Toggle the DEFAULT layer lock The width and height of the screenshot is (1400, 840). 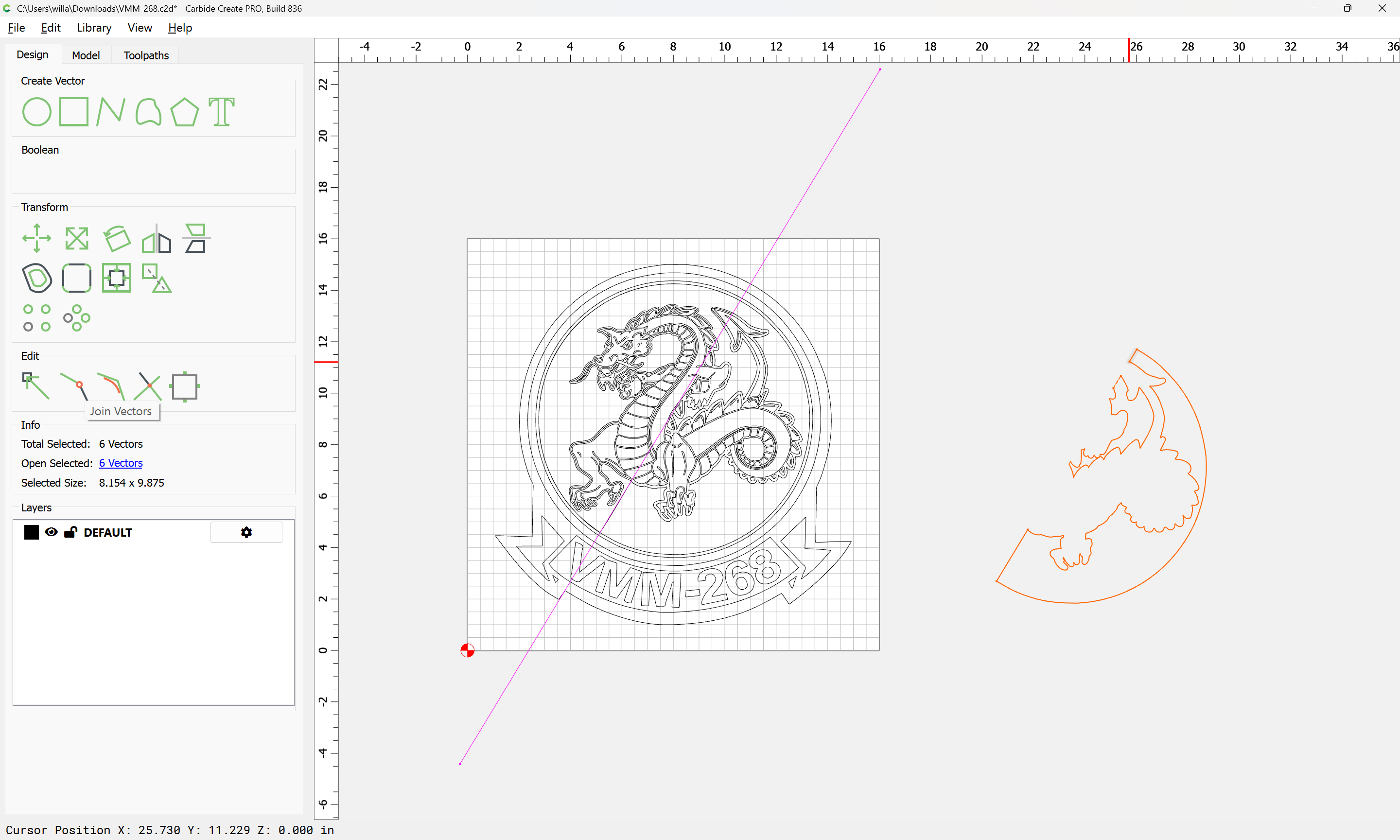71,532
